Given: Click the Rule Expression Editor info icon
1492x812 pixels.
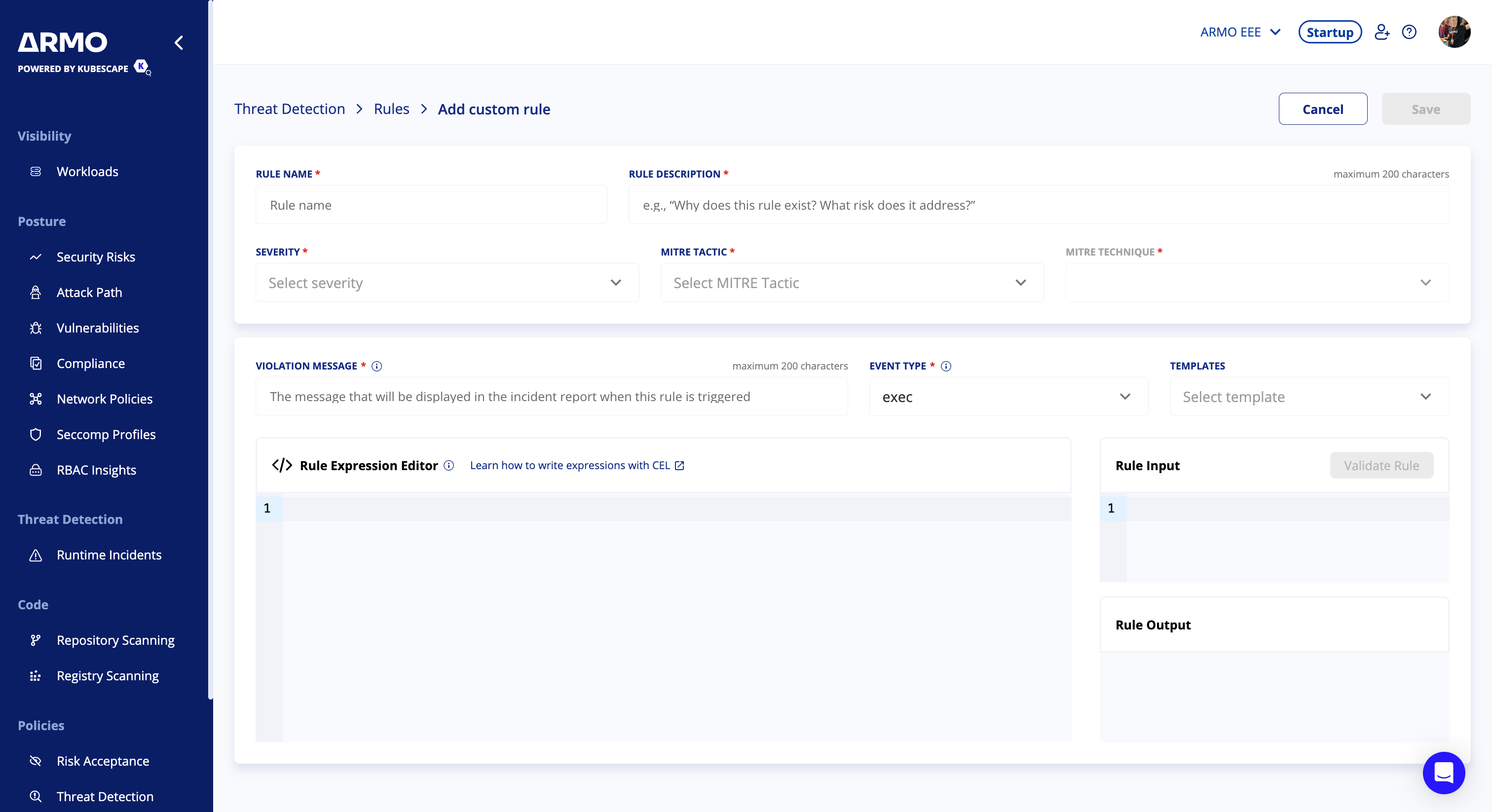Looking at the screenshot, I should coord(449,466).
